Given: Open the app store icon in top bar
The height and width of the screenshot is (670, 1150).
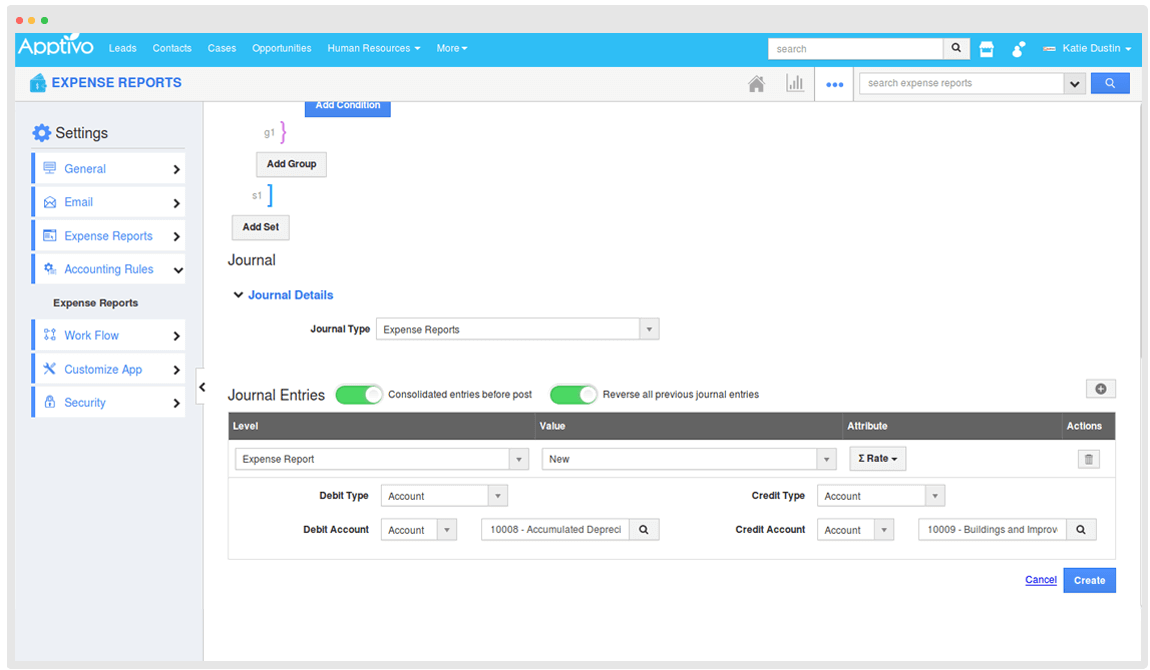Looking at the screenshot, I should point(986,48).
